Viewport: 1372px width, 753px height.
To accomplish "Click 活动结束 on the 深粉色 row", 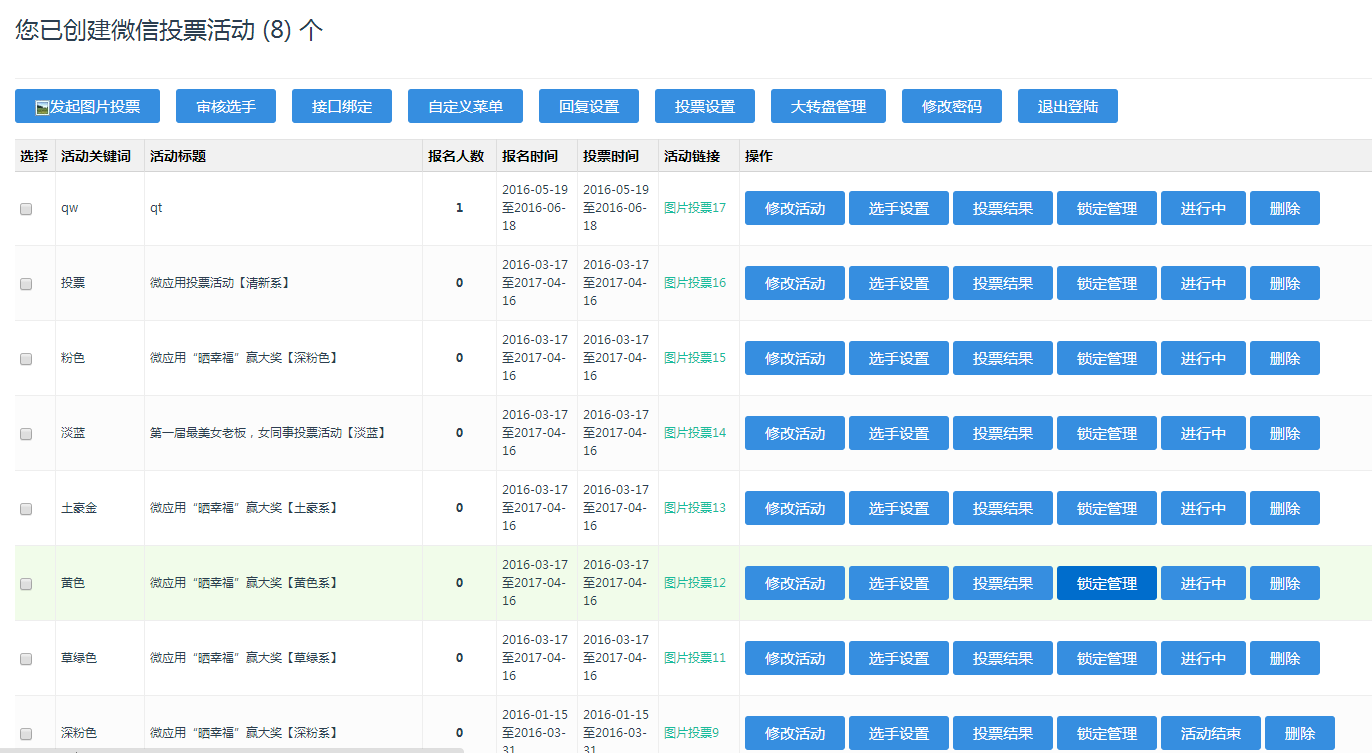I will click(x=1210, y=732).
